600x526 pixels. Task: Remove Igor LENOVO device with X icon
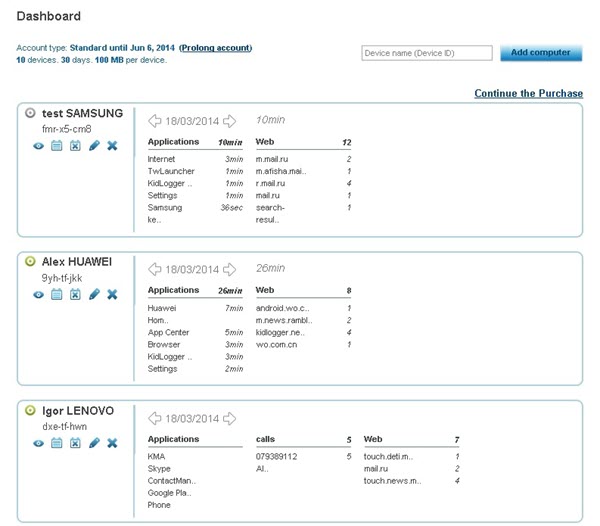[112, 443]
